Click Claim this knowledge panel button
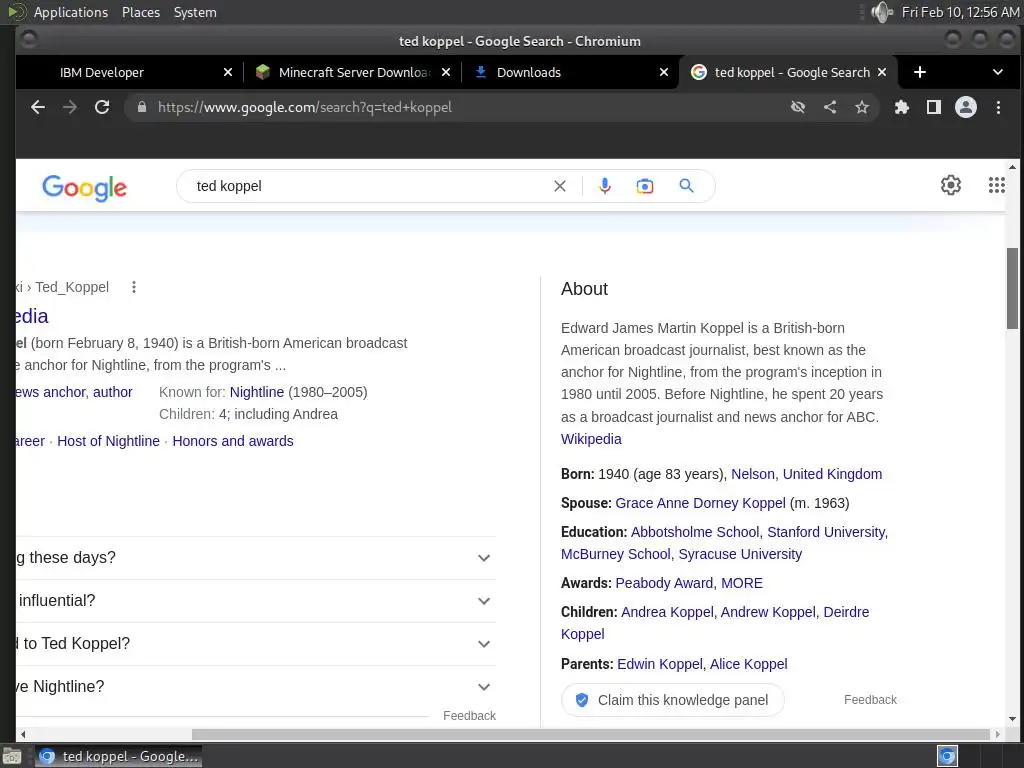This screenshot has height=768, width=1024. (x=672, y=700)
